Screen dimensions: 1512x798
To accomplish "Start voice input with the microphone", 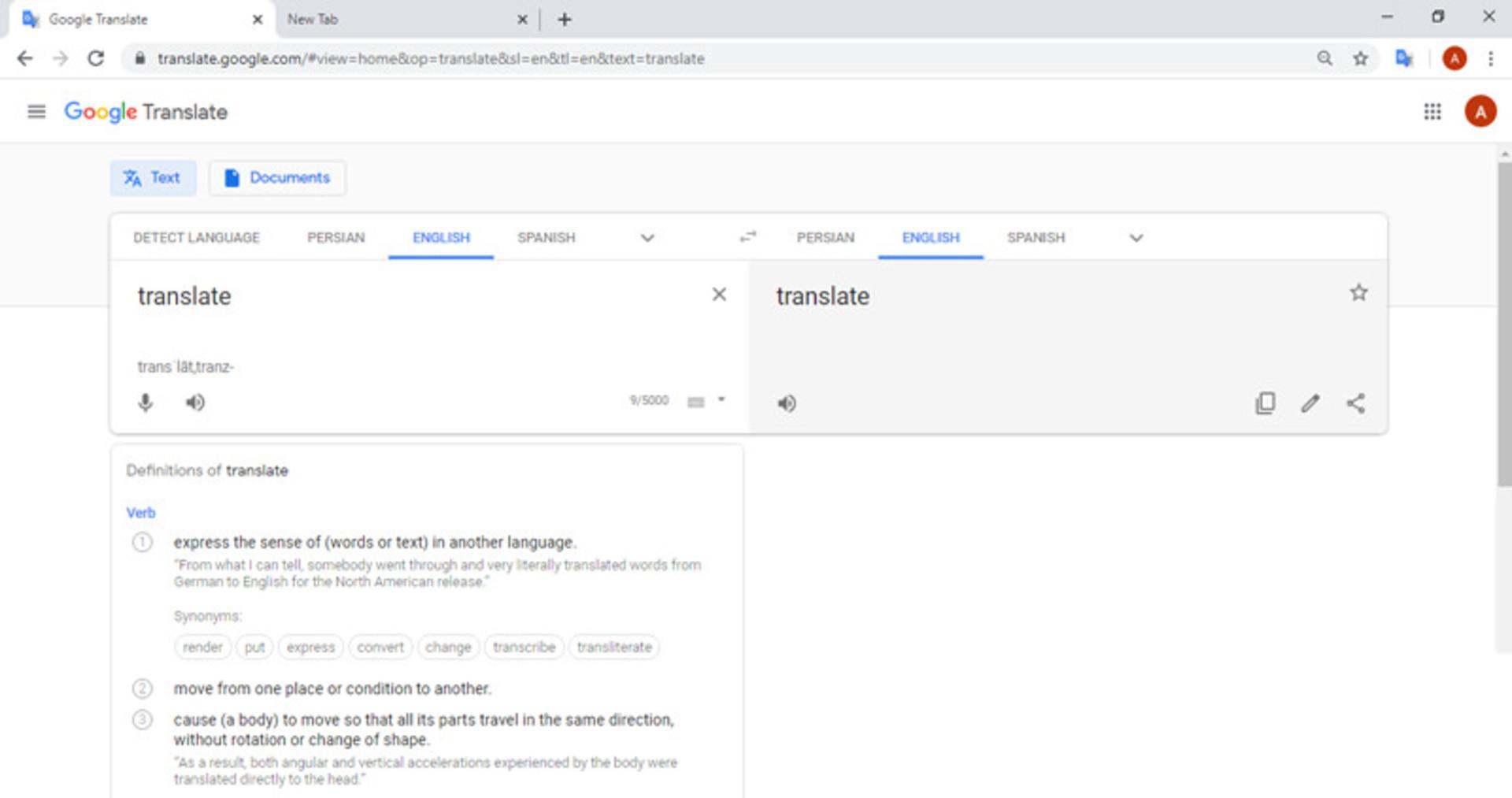I will click(x=146, y=403).
